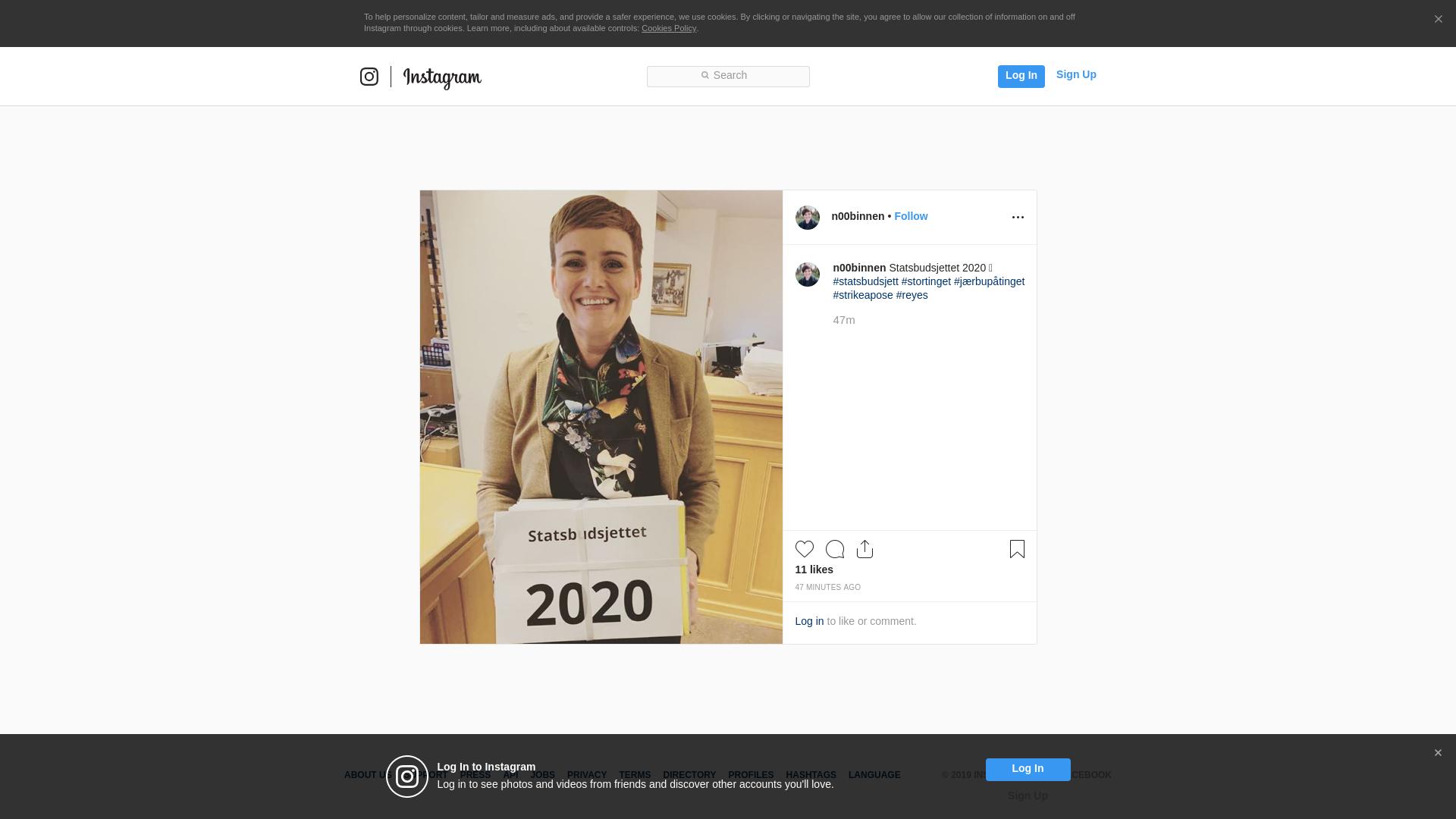Save post with bookmark icon

pyautogui.click(x=1017, y=549)
